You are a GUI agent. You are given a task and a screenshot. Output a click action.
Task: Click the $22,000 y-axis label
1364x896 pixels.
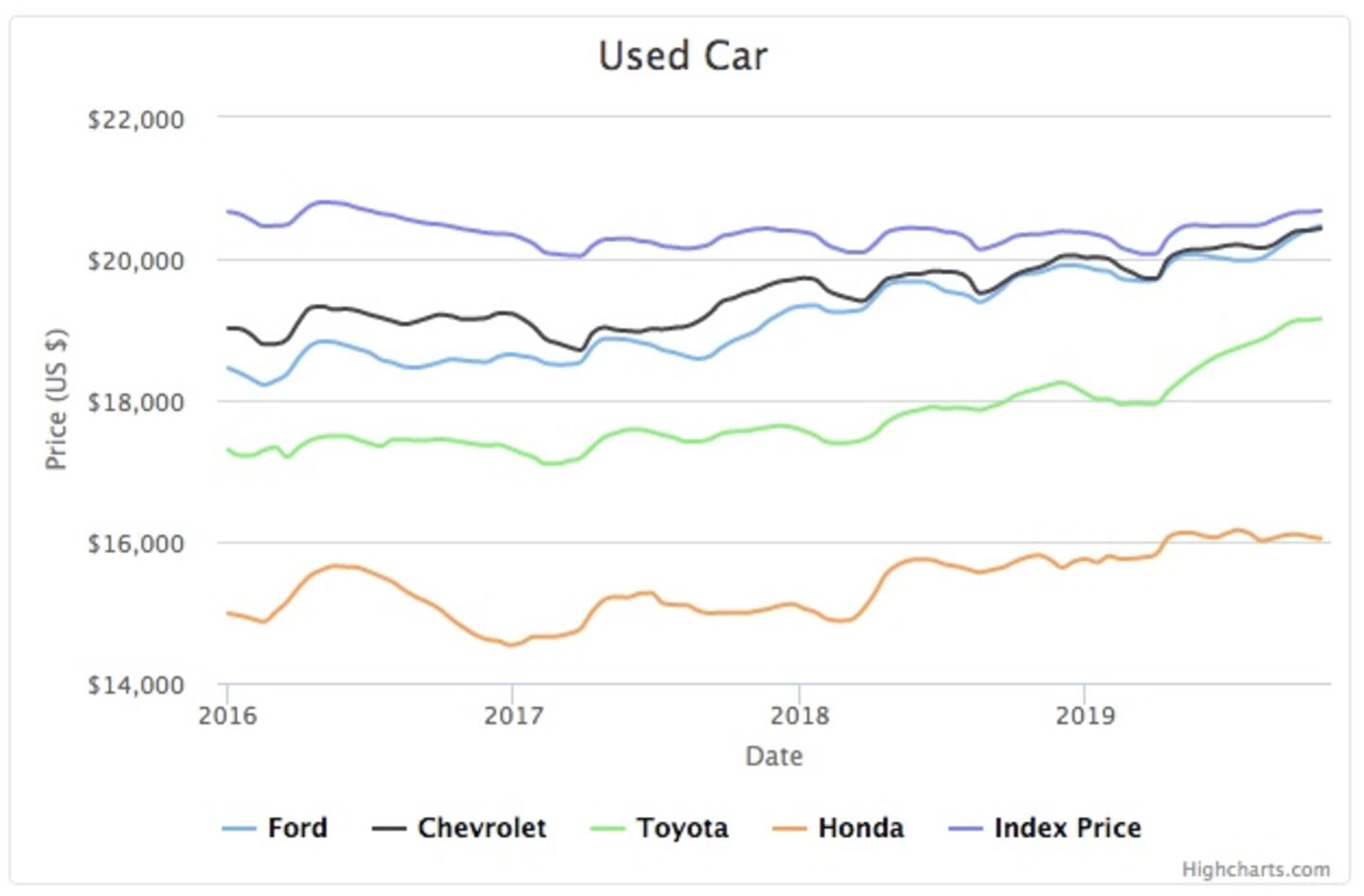135,120
